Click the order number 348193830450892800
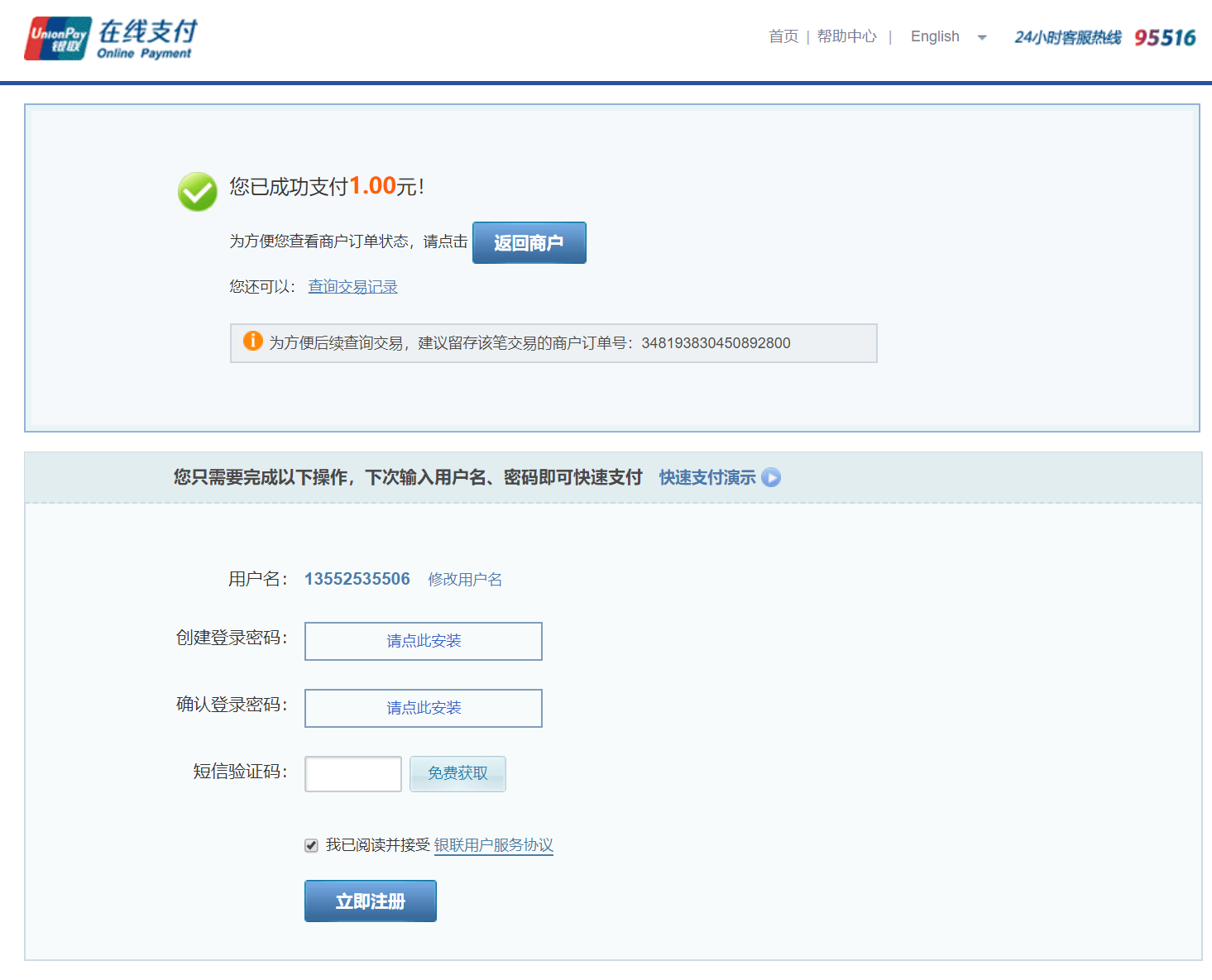The width and height of the screenshot is (1212, 980). tap(716, 343)
